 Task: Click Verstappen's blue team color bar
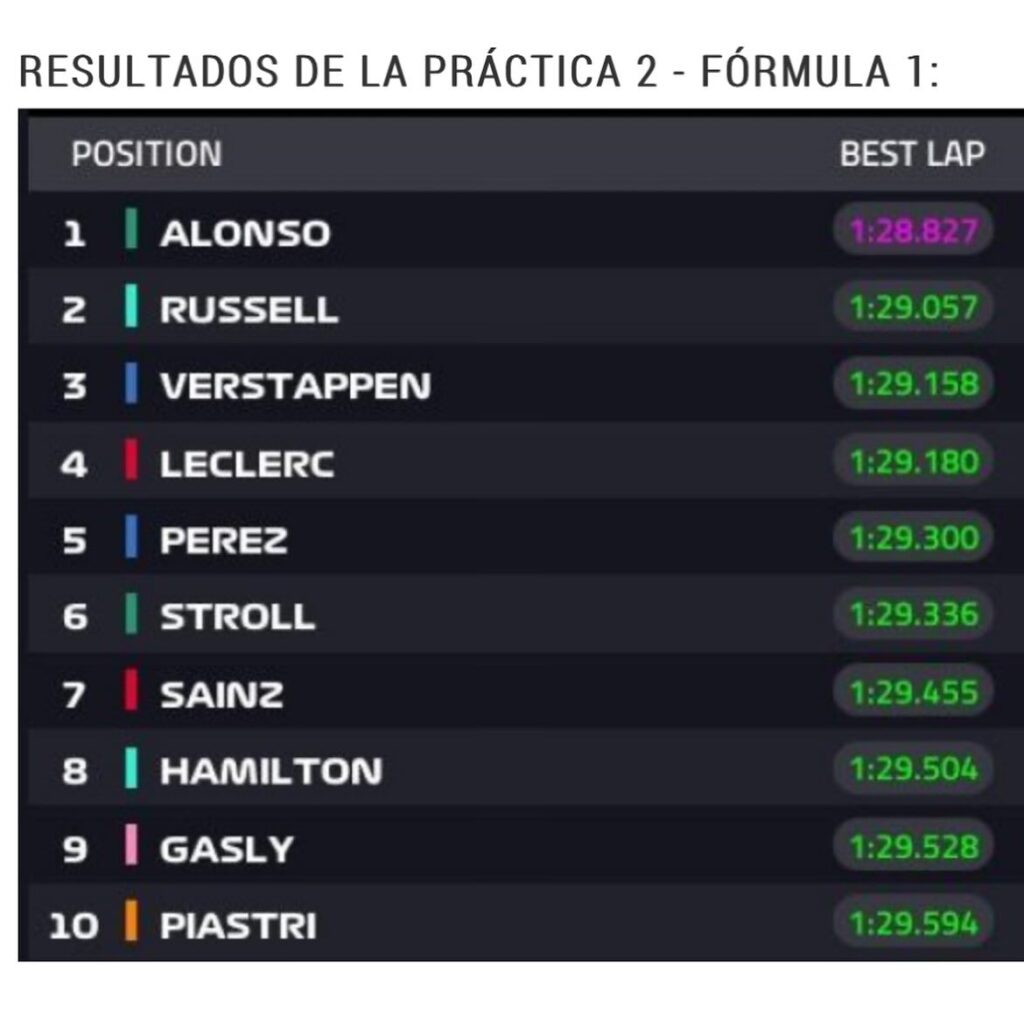point(131,383)
